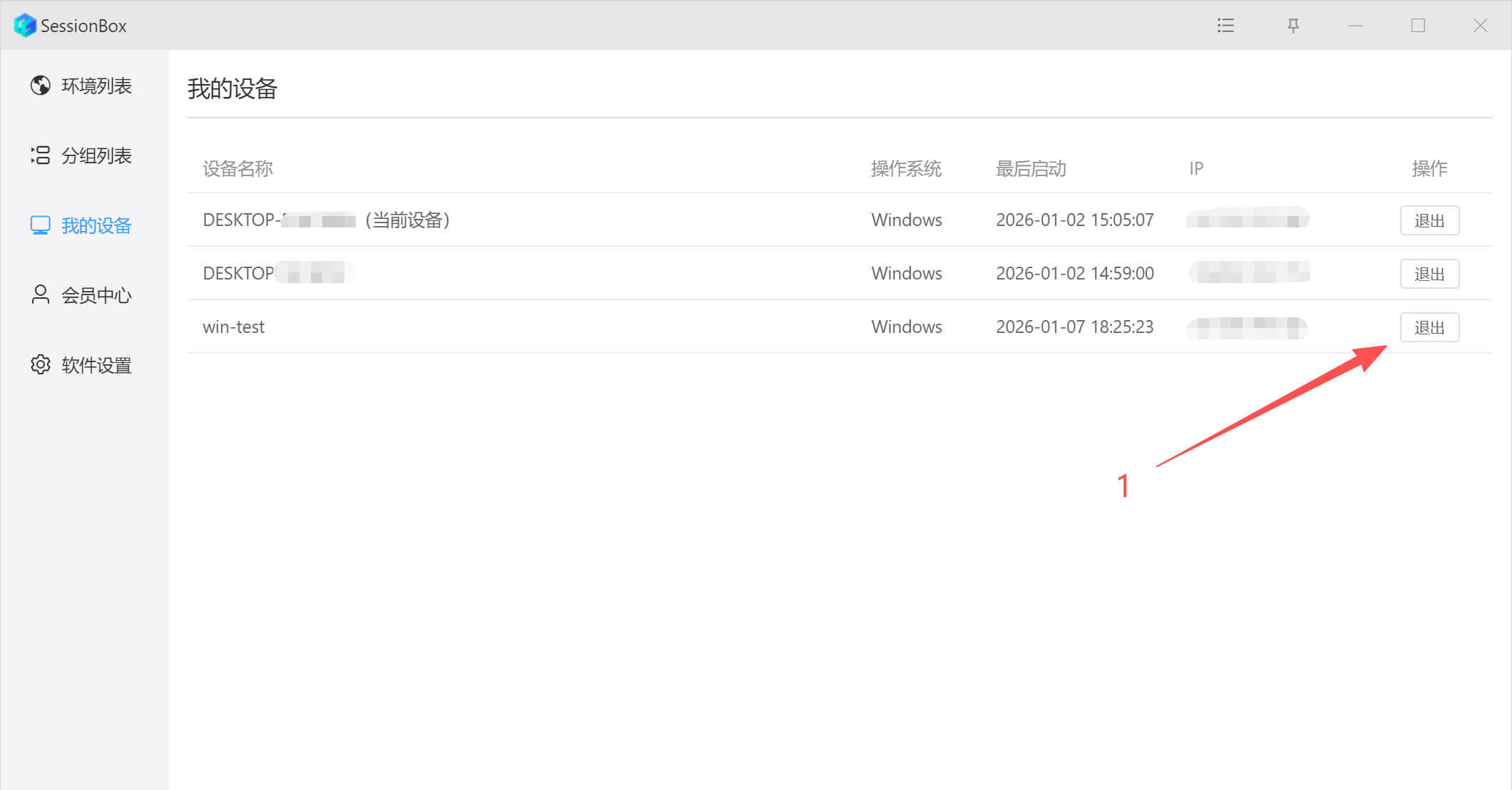Click 退出 for the second DESKTOP device
1512x790 pixels.
[1429, 274]
